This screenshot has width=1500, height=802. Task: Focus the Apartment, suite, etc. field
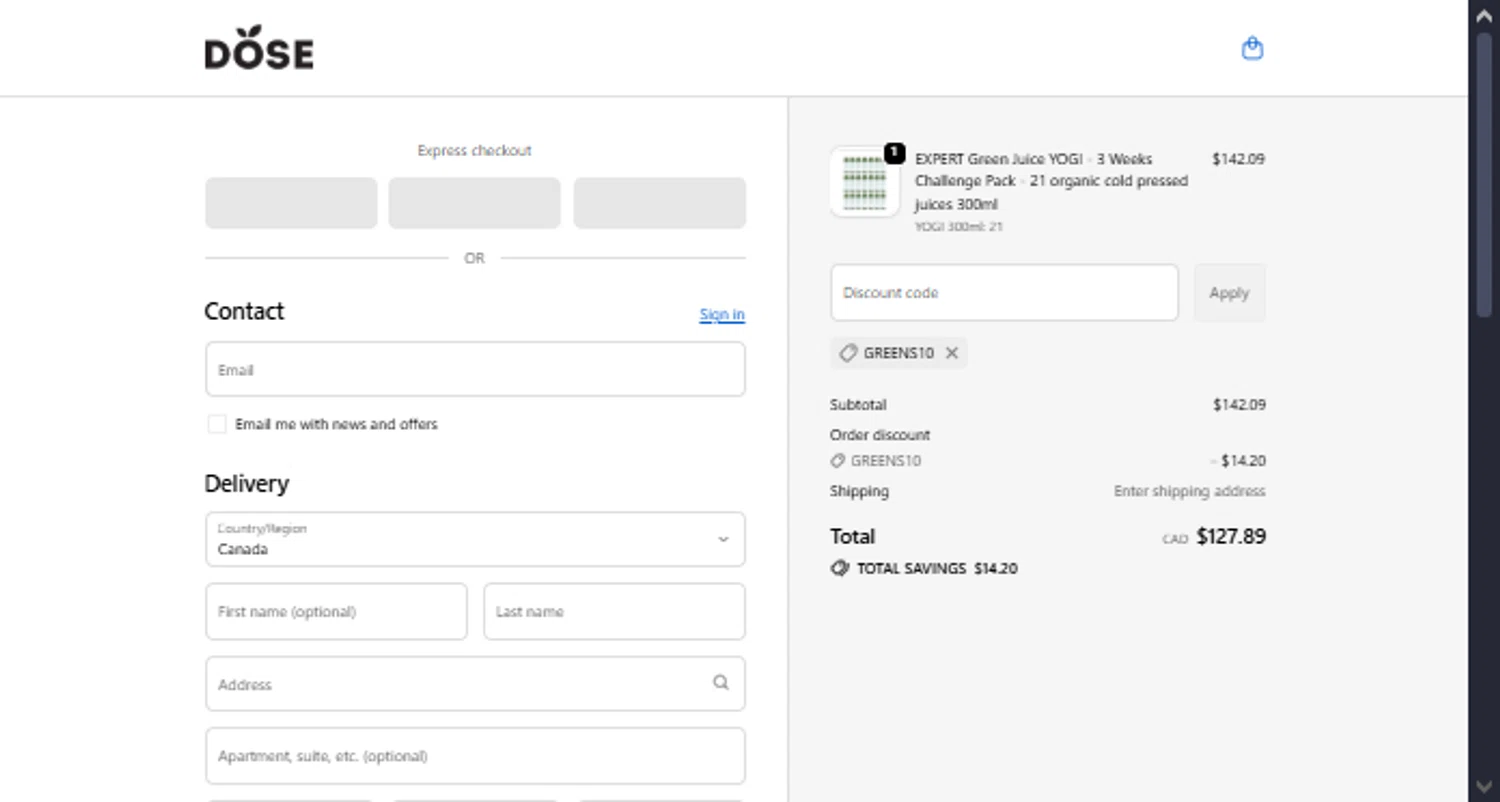(x=475, y=756)
